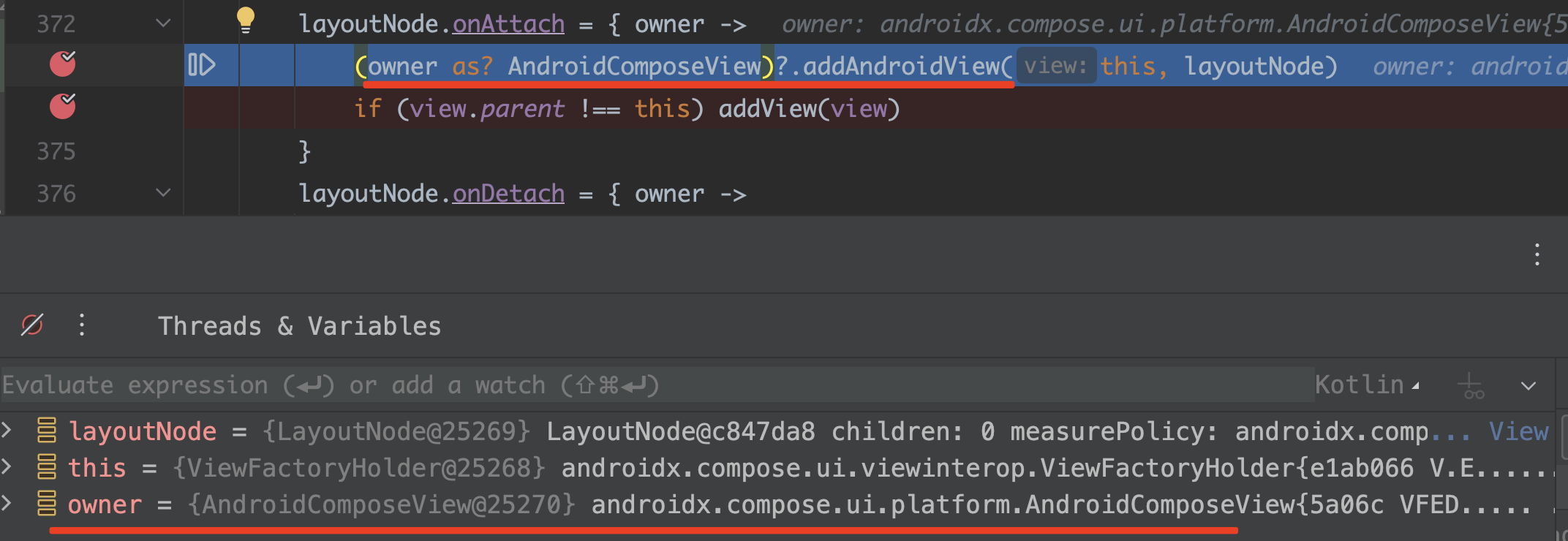Expand the owner variable row
The image size is (1568, 541).
coord(7,503)
